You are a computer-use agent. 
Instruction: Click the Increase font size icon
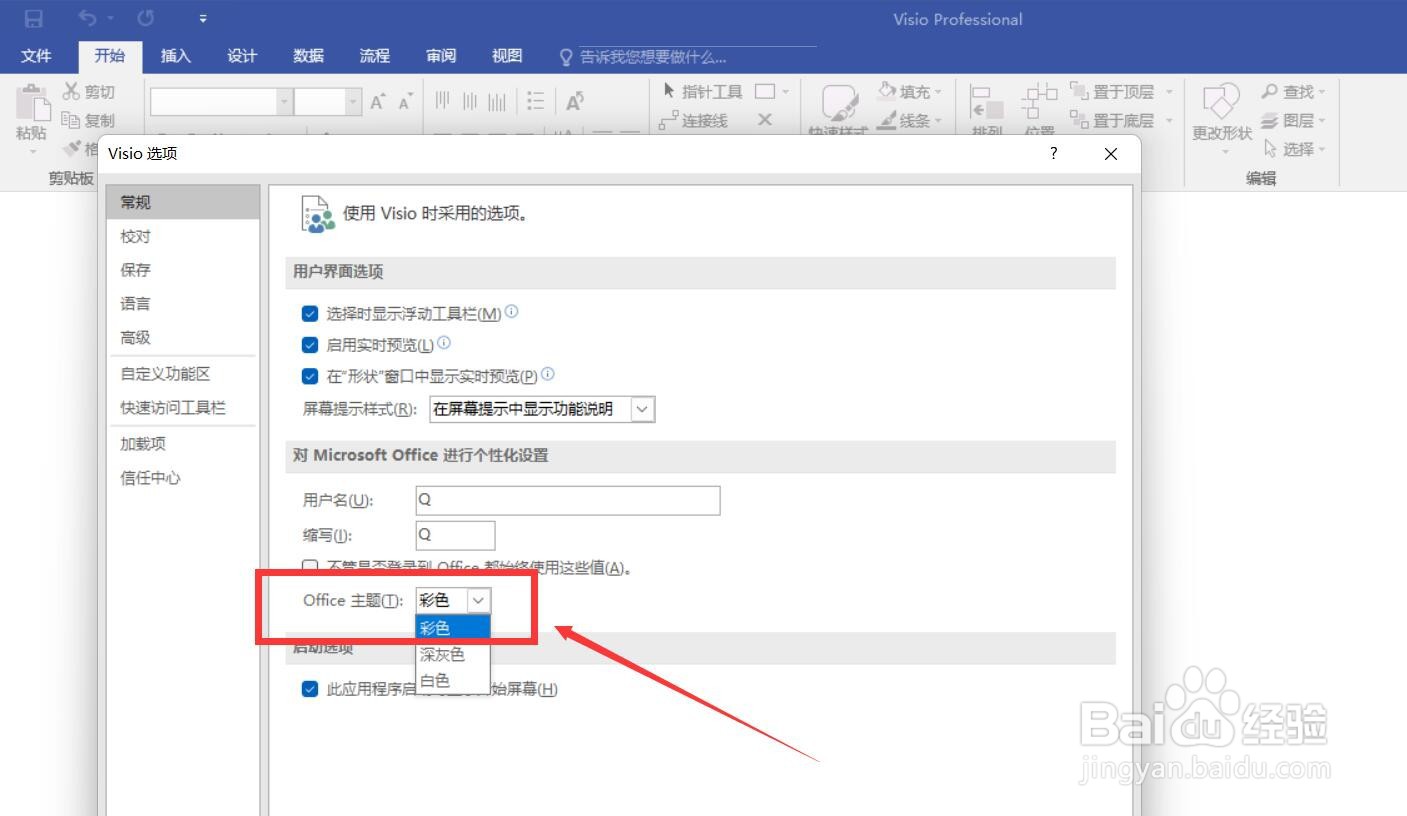pos(378,102)
